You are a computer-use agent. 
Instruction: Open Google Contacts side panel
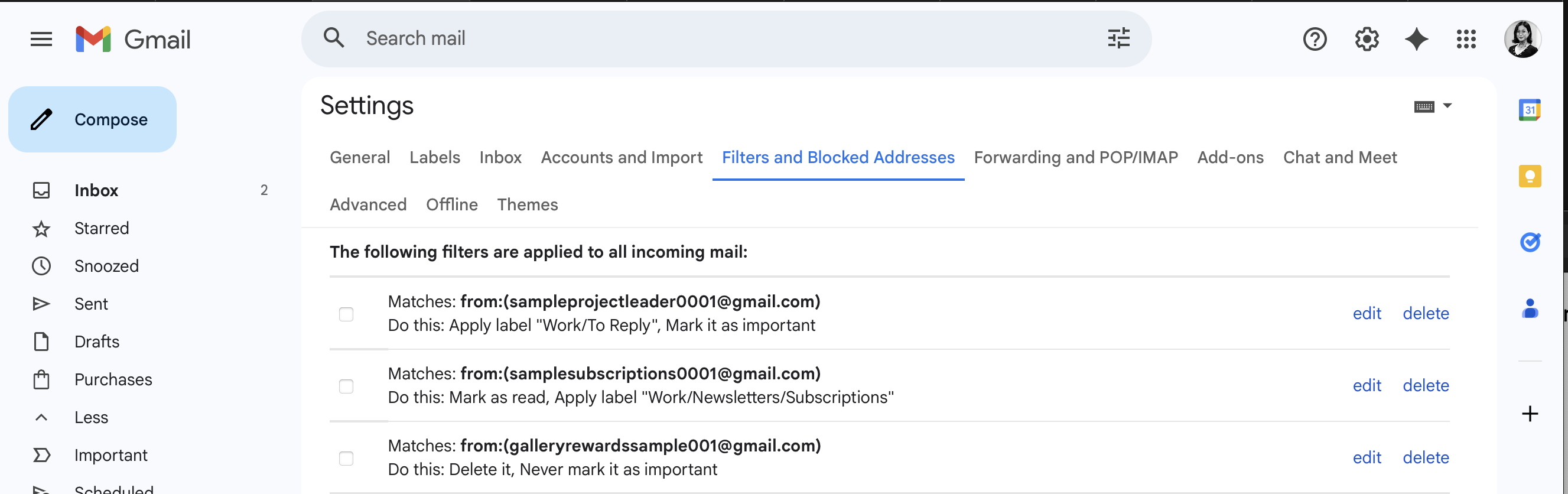point(1529,309)
